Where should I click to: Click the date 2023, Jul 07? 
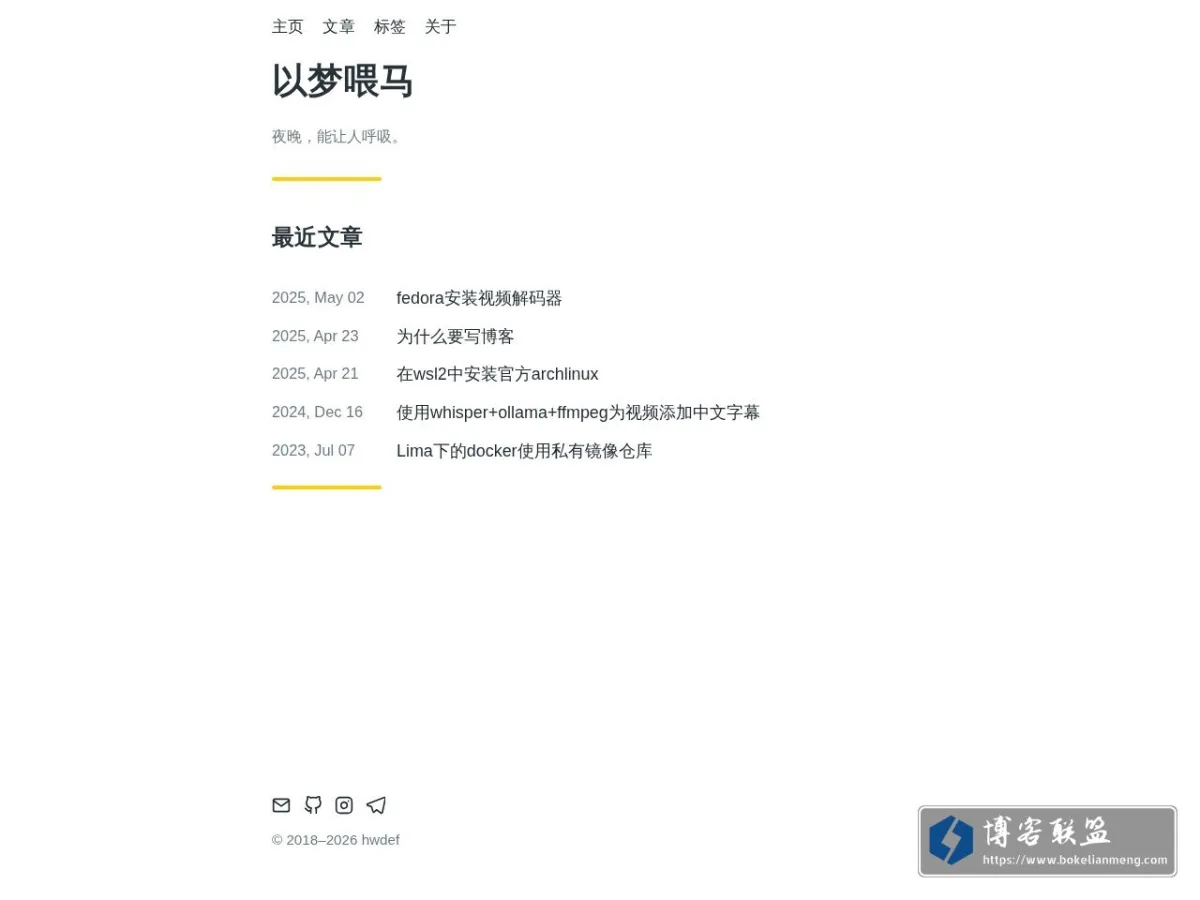313,451
